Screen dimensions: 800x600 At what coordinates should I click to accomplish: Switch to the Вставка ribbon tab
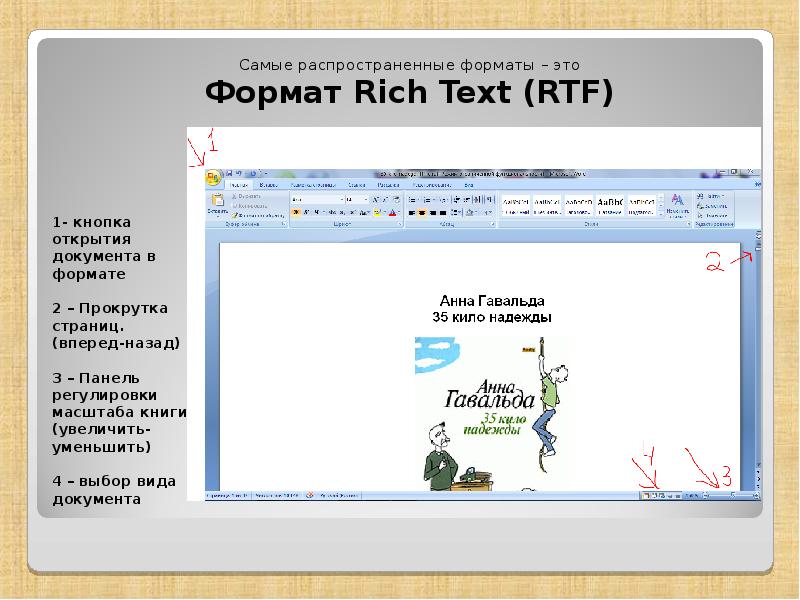[x=266, y=184]
